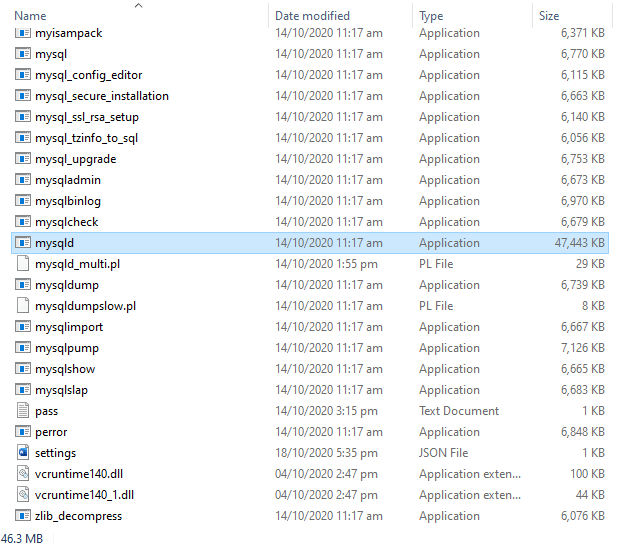Image resolution: width=628 pixels, height=546 pixels.
Task: Select the mysql_secure_installation file name
Action: pos(102,96)
